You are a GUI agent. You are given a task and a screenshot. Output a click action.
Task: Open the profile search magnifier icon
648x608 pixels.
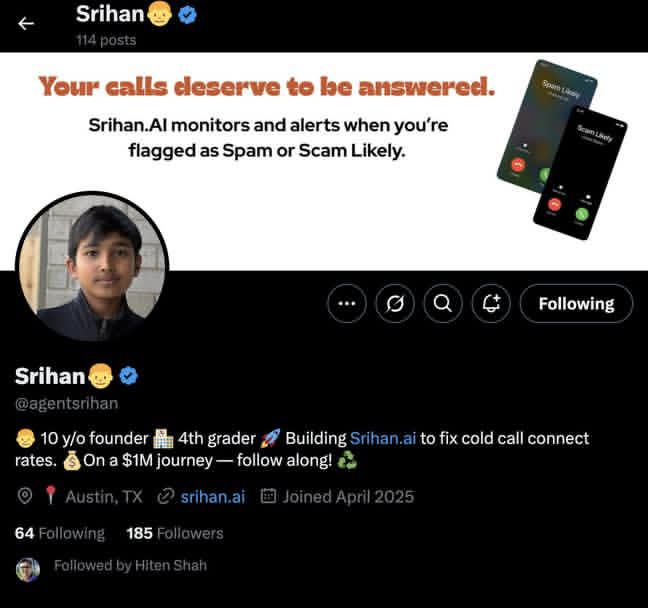click(443, 303)
